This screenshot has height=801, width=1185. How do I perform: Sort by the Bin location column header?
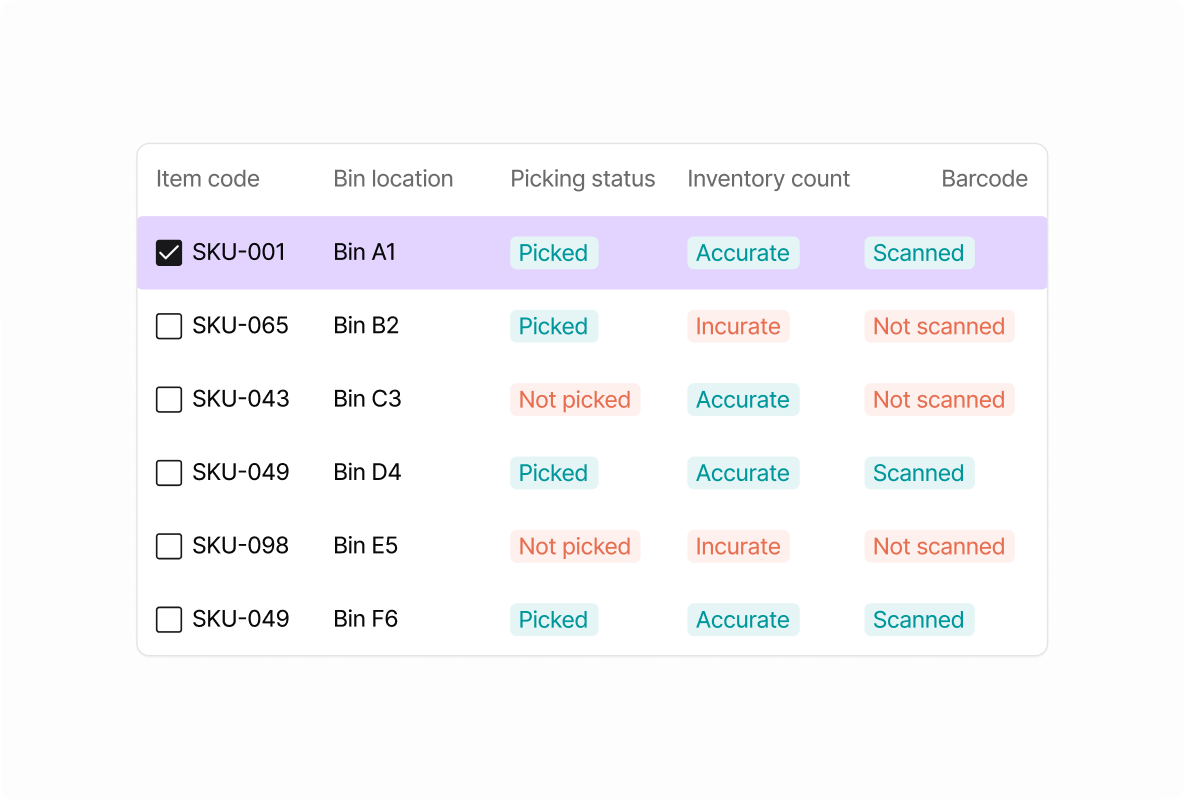click(393, 178)
